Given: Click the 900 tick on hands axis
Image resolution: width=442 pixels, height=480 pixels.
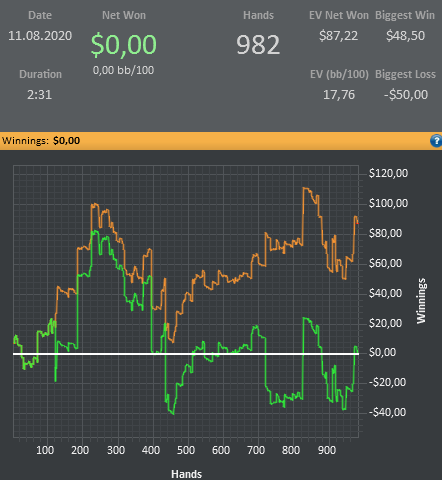Looking at the screenshot, I should coord(327,450).
